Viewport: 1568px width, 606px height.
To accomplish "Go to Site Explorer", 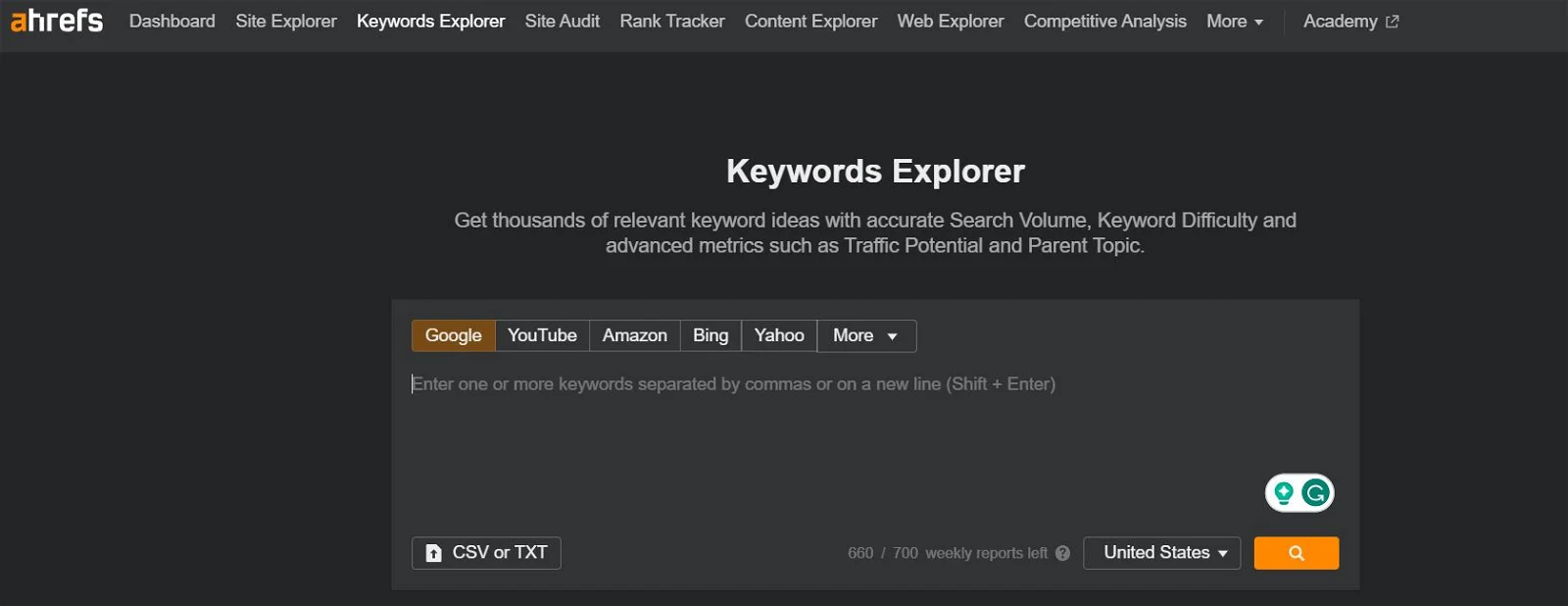I will point(285,22).
